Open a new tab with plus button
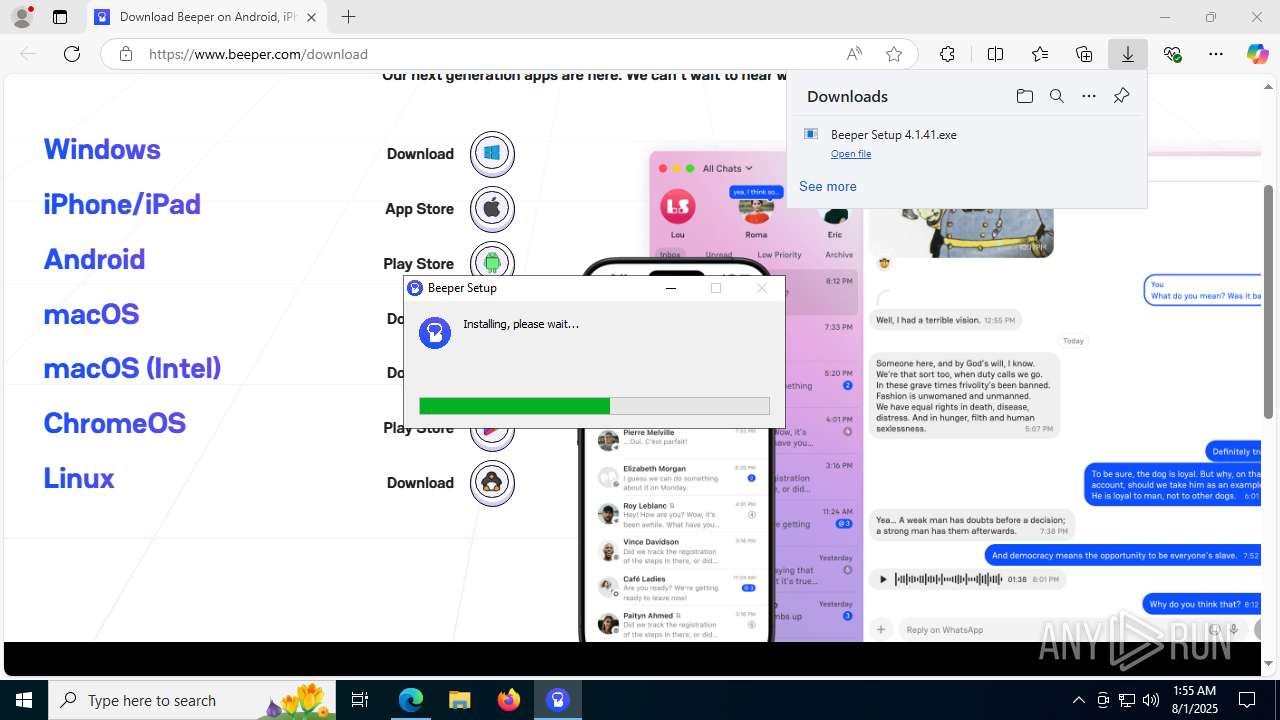 tap(348, 17)
